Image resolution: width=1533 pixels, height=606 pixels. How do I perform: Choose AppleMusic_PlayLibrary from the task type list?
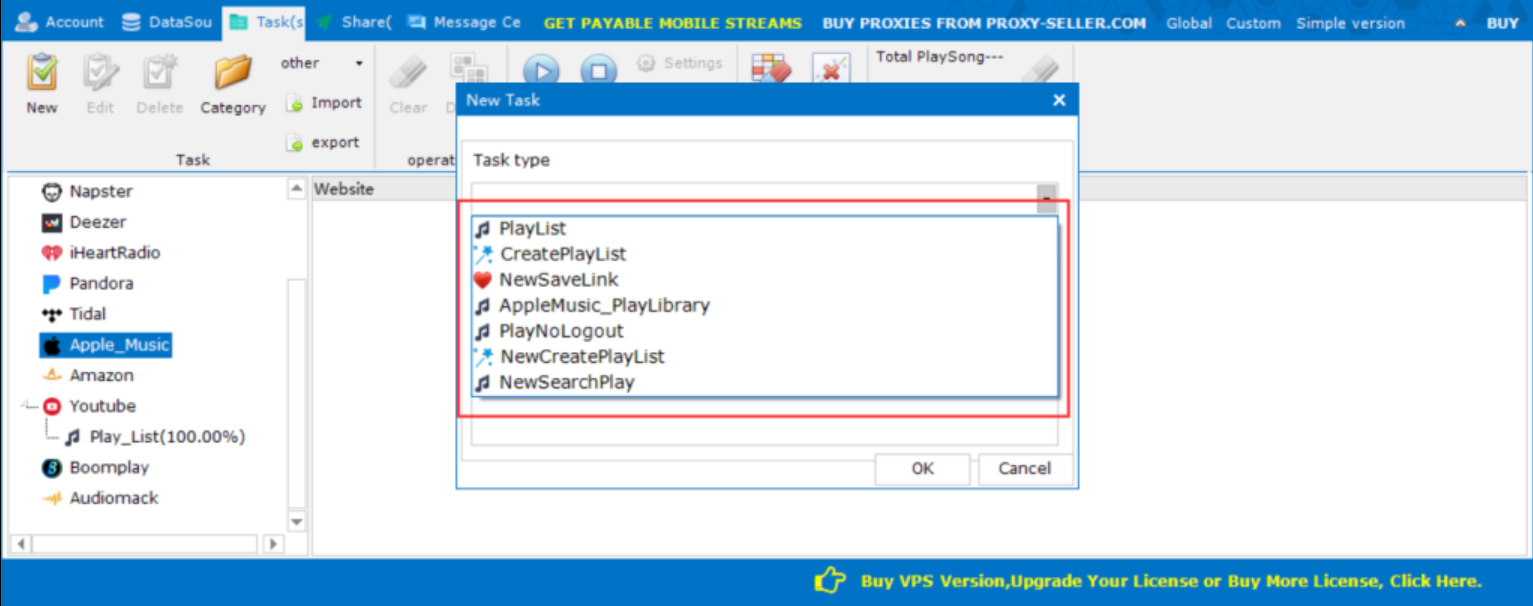tap(765, 306)
